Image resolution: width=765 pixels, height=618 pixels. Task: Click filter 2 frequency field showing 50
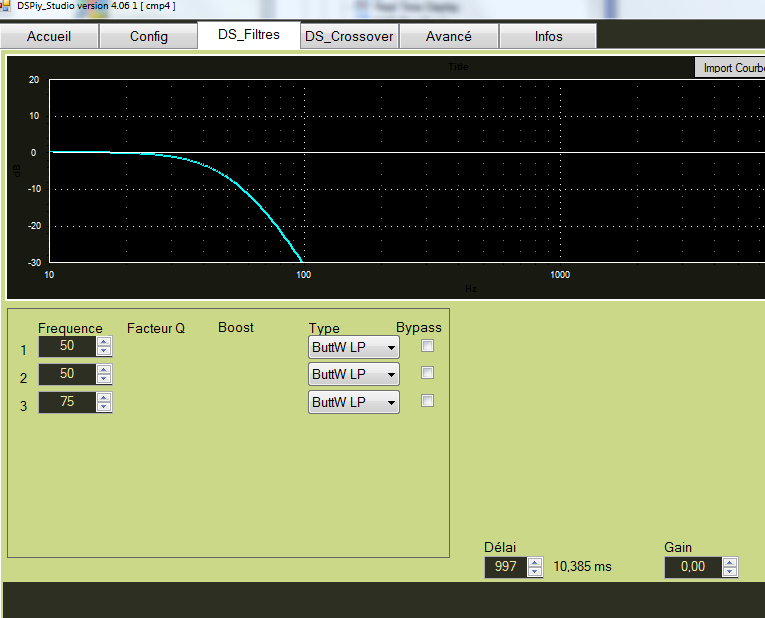[67, 374]
